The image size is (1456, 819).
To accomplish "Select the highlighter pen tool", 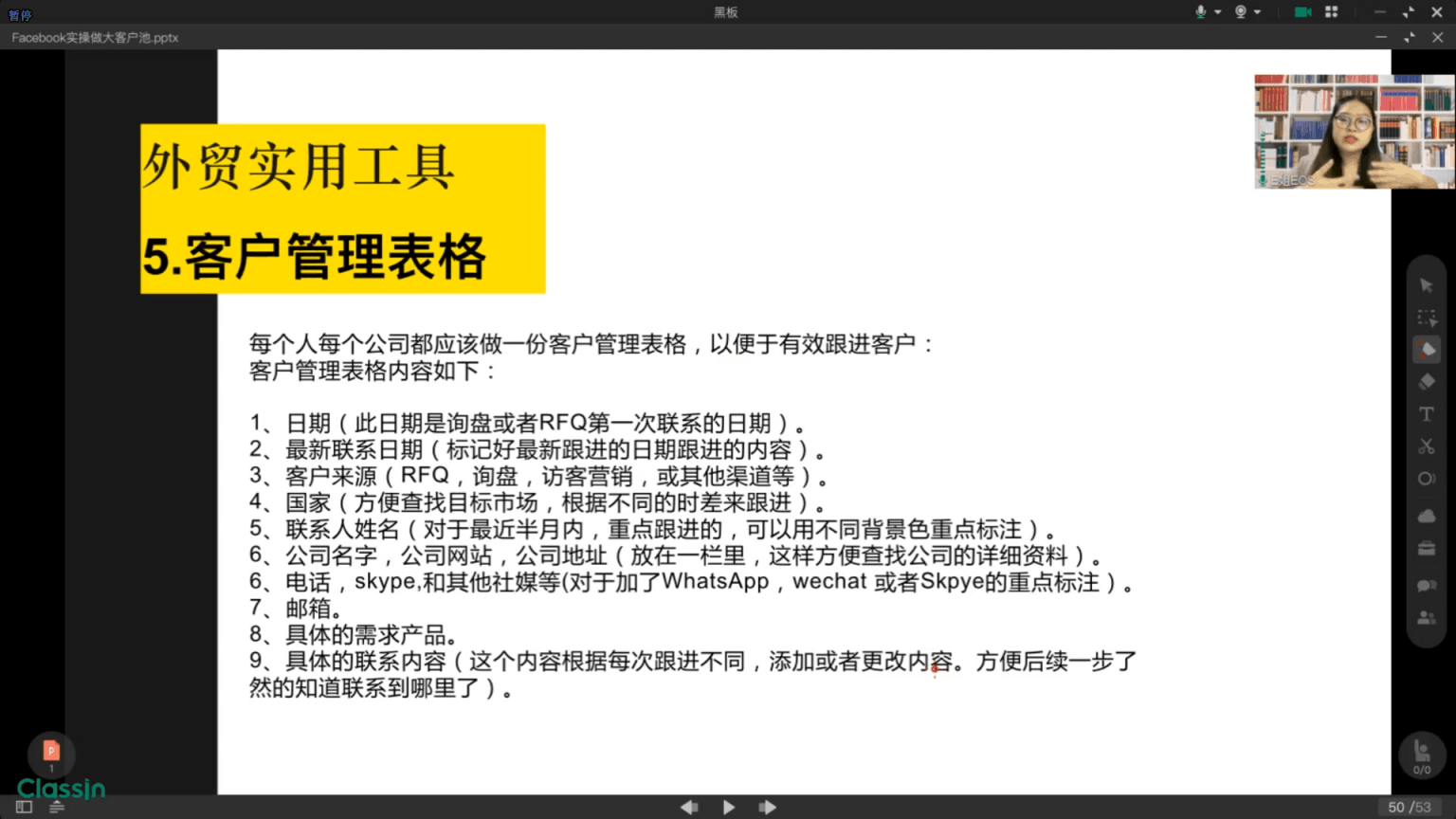I will pos(1426,348).
